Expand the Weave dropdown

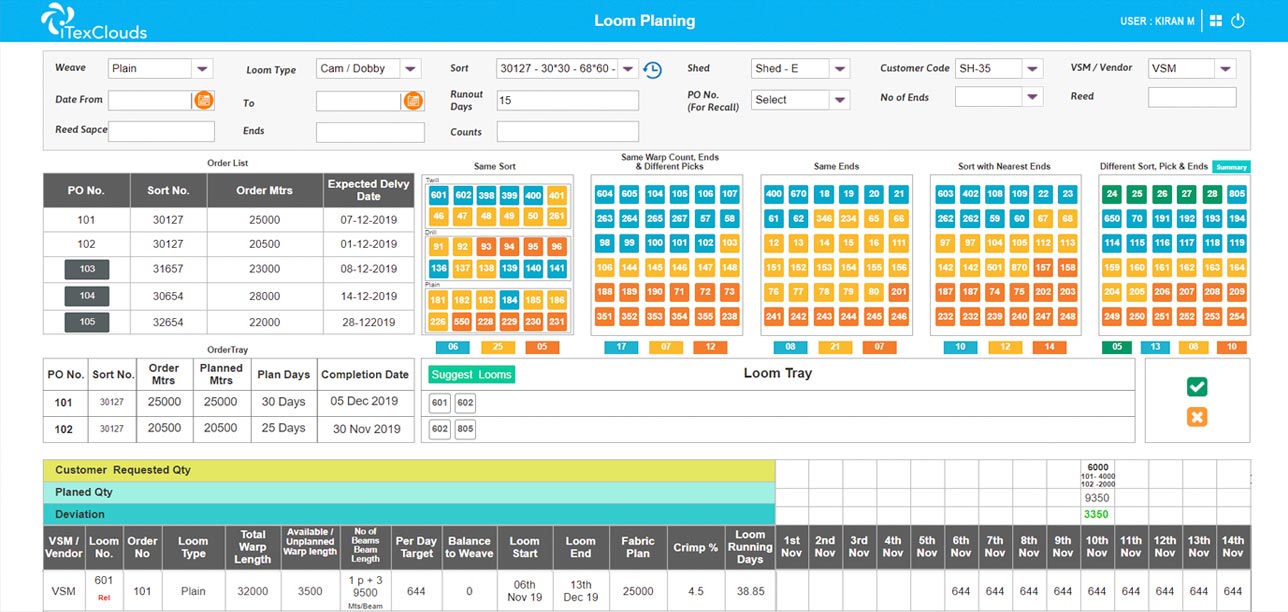click(x=203, y=69)
